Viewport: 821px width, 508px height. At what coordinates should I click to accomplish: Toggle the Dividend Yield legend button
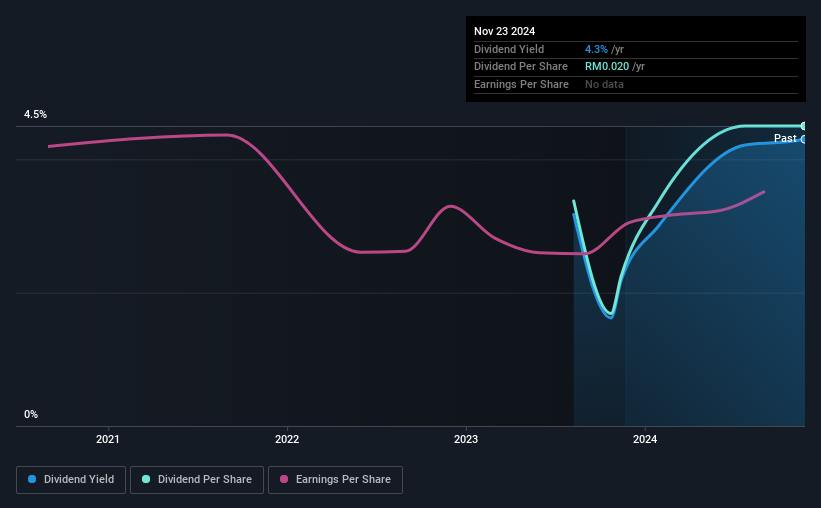pyautogui.click(x=71, y=480)
